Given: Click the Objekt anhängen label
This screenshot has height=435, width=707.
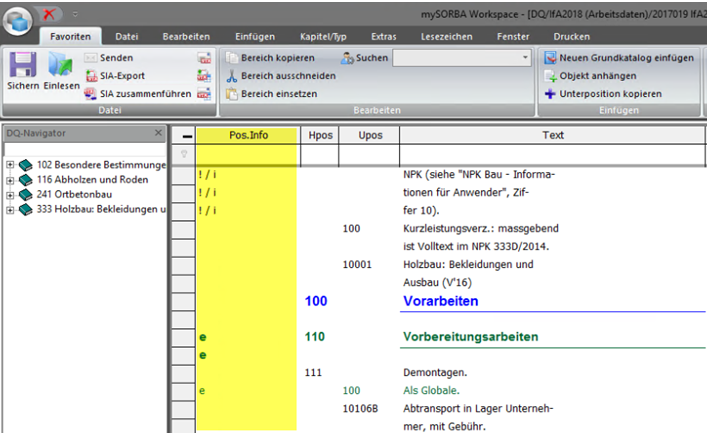Looking at the screenshot, I should (x=598, y=76).
